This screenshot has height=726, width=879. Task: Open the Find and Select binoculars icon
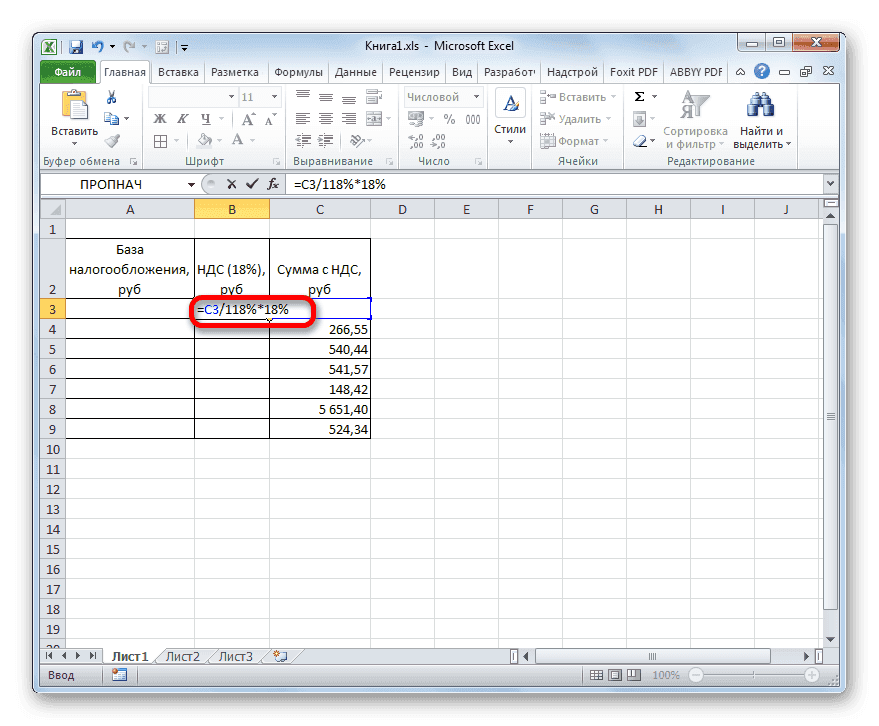click(759, 104)
